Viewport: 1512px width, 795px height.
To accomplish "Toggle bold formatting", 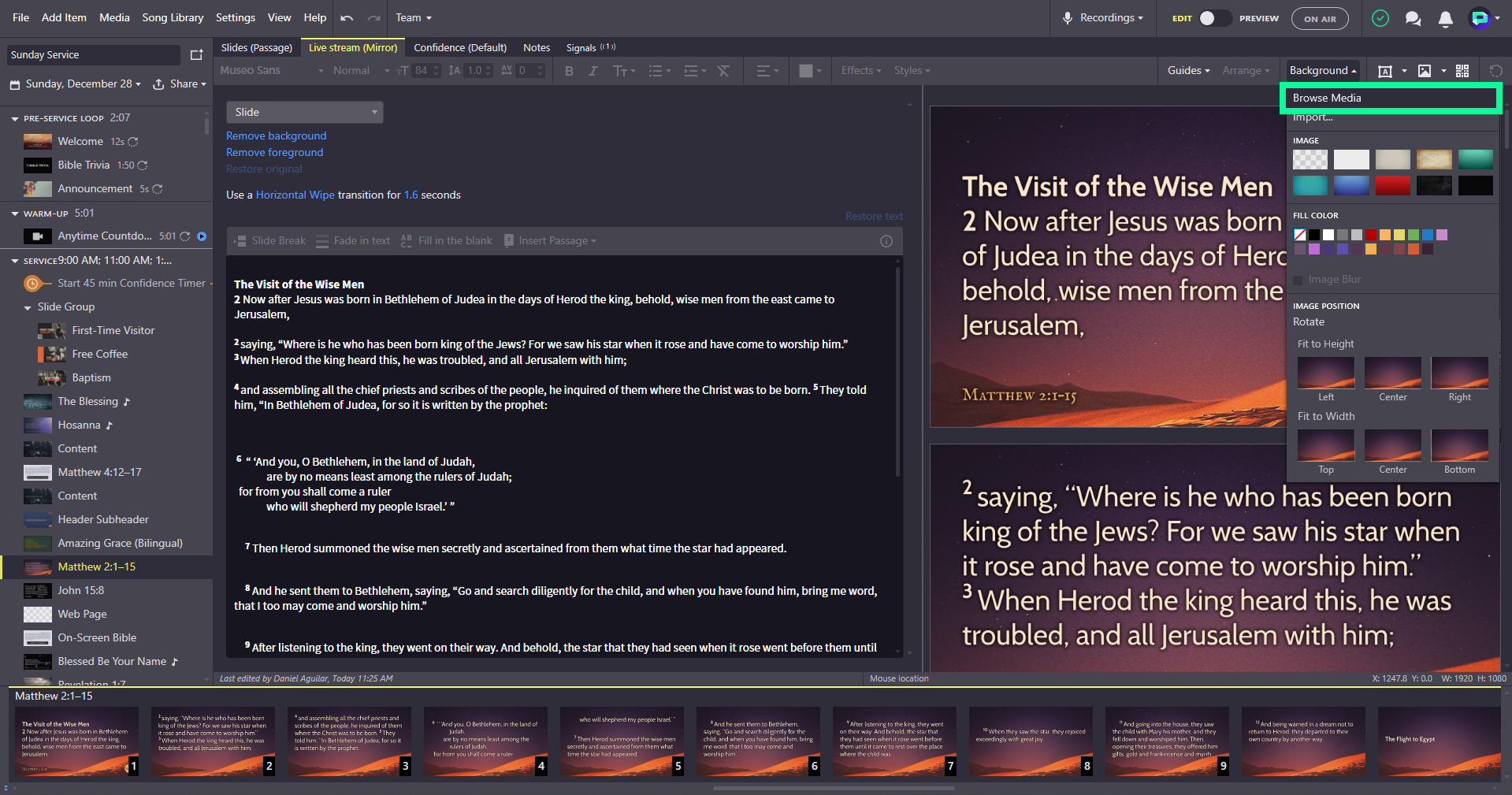I will coord(569,71).
